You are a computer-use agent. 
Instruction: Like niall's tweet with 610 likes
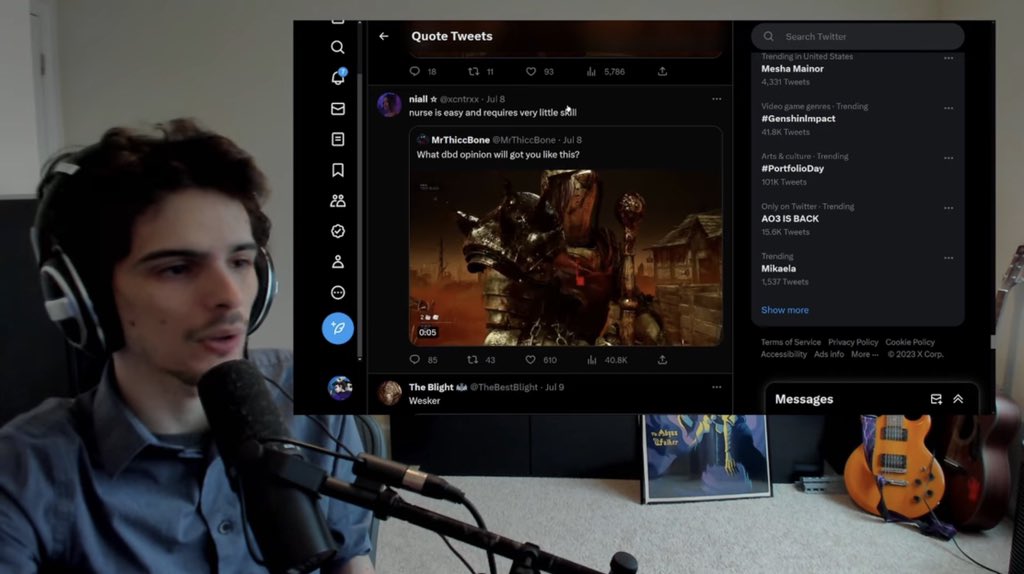click(x=530, y=359)
